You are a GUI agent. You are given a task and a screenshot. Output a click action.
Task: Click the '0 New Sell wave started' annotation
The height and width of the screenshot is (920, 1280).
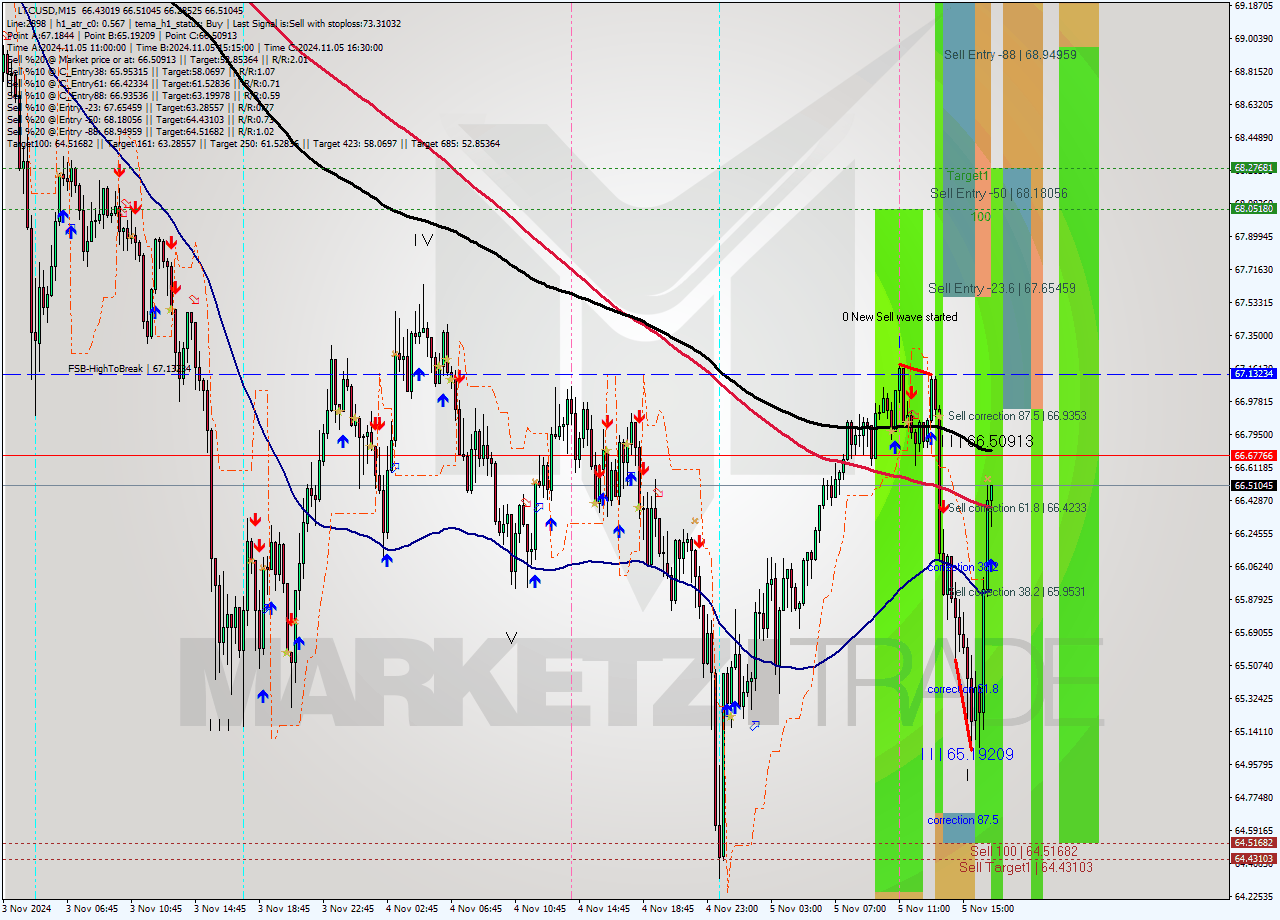[899, 317]
